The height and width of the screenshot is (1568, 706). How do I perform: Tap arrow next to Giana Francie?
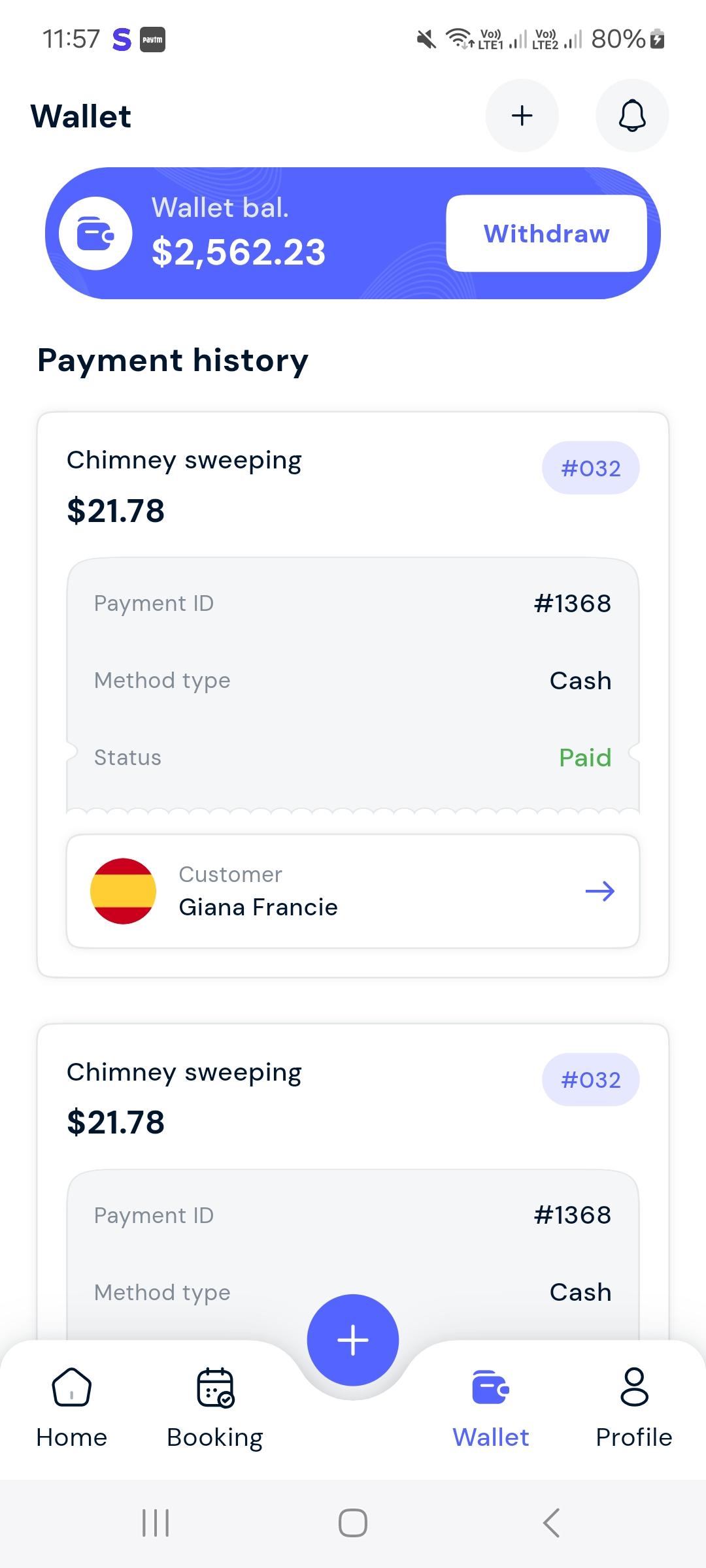600,891
